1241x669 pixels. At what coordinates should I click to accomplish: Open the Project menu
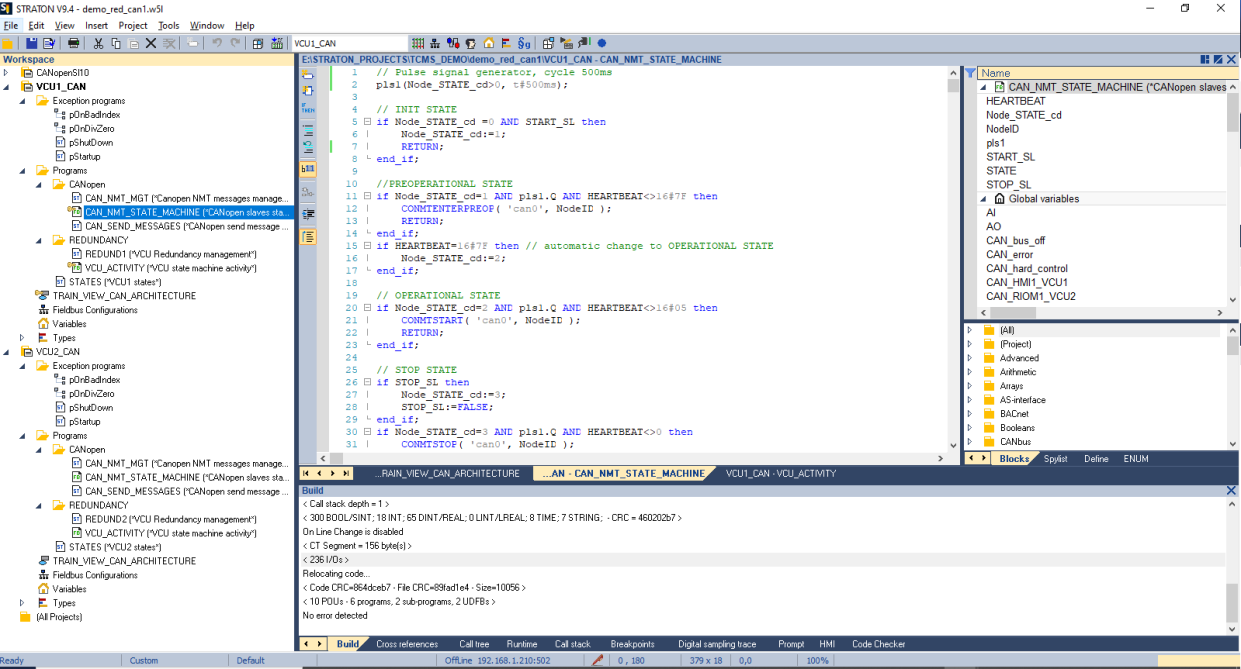132,25
